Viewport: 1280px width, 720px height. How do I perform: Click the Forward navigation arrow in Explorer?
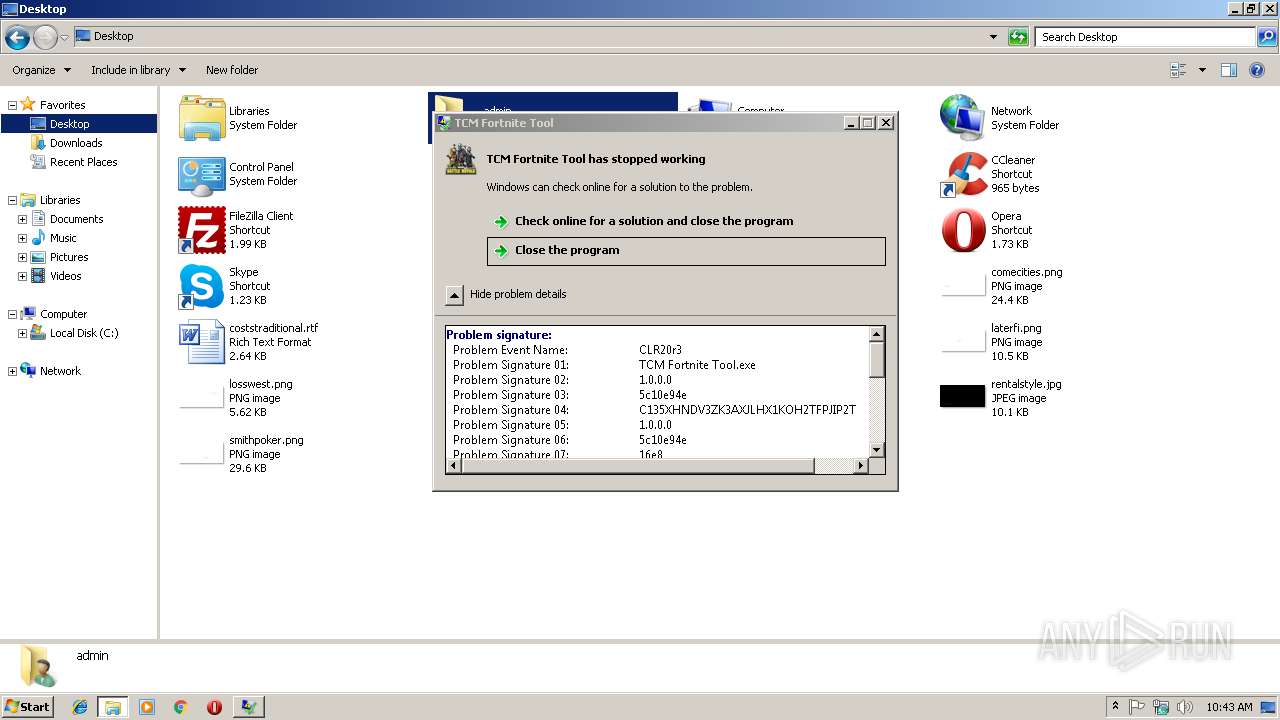point(45,38)
